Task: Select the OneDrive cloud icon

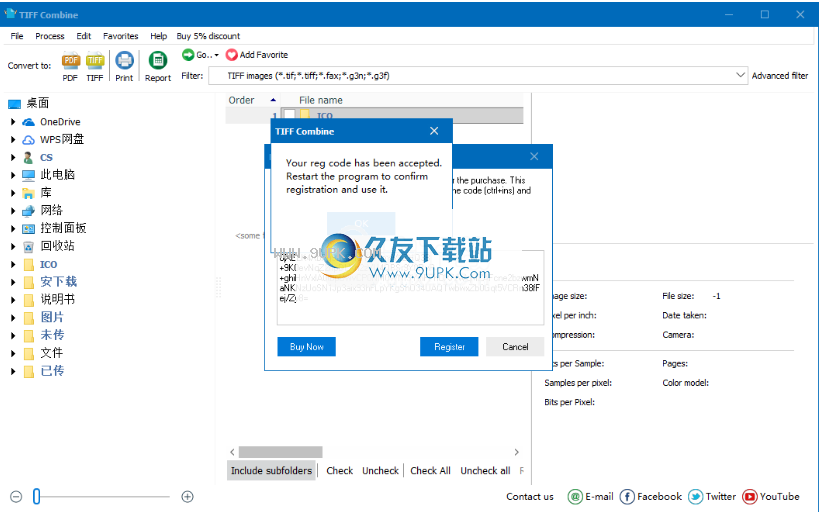Action: 28,122
